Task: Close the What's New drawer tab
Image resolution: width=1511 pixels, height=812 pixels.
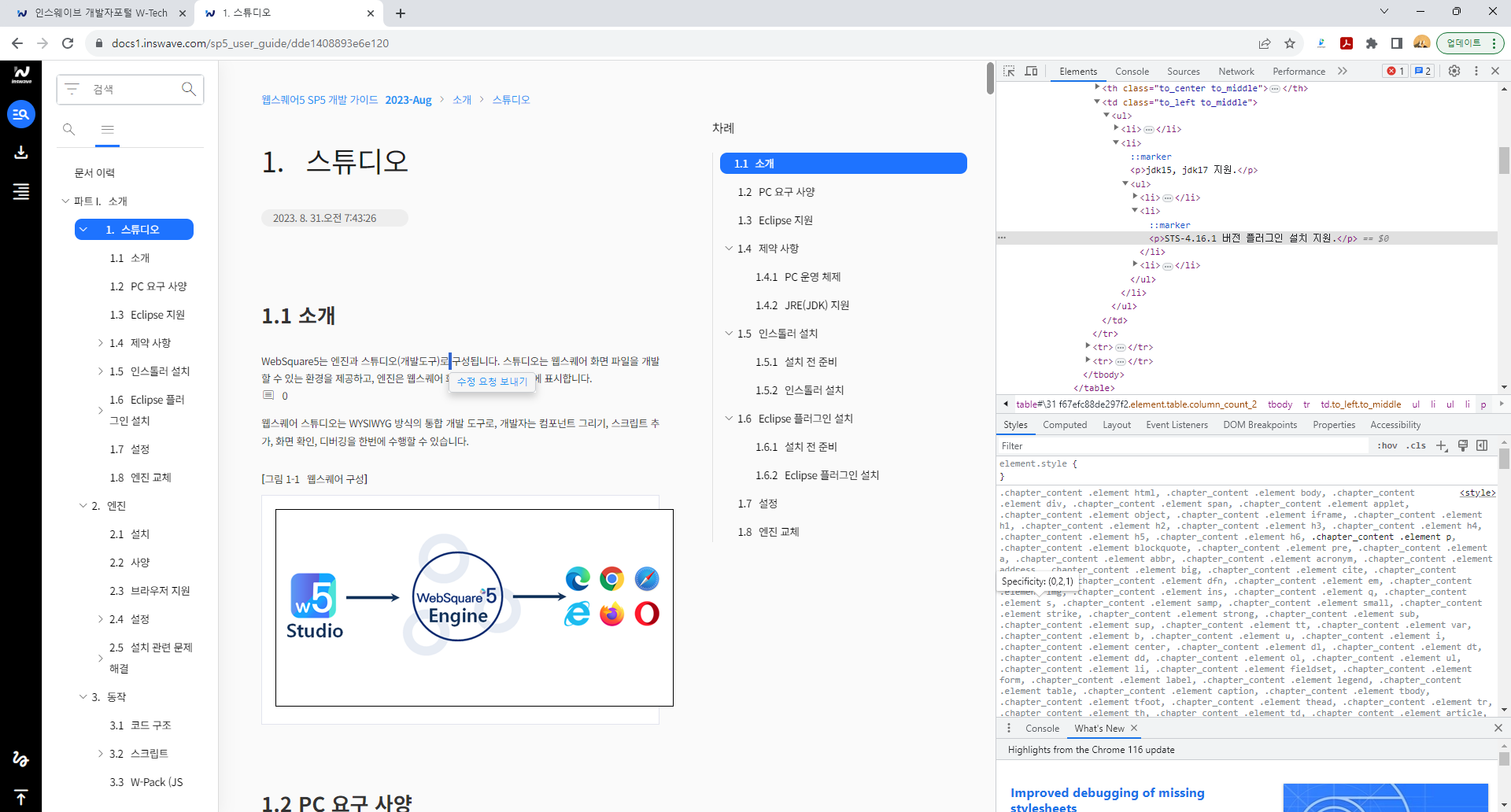Action: [1134, 728]
